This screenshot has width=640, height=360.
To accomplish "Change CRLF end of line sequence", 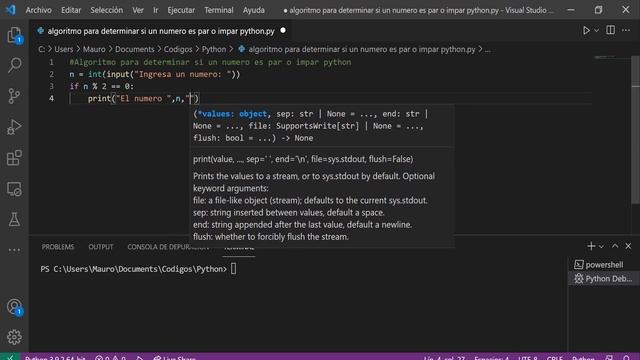I will pos(555,358).
